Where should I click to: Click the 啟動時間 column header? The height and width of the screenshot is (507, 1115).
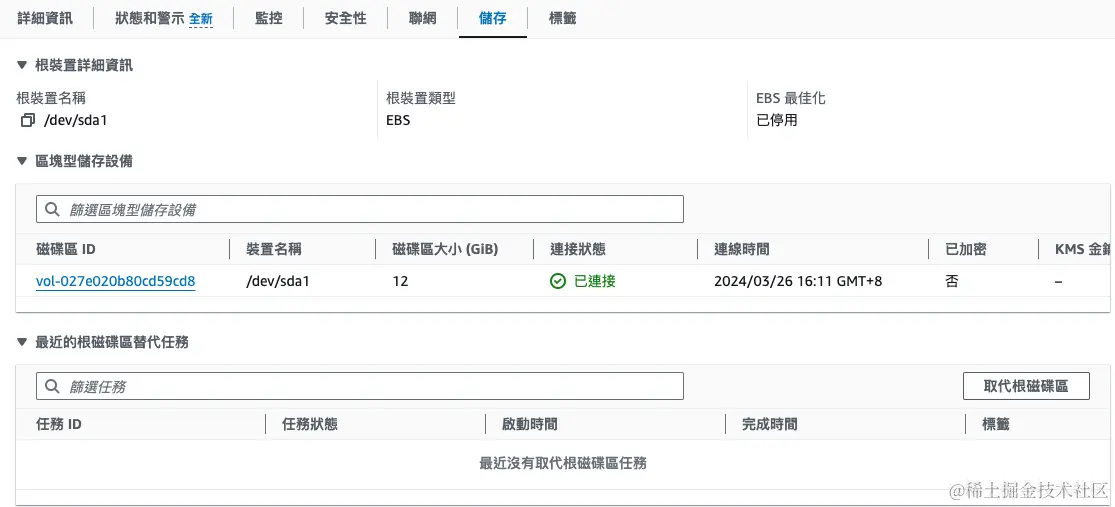529,425
